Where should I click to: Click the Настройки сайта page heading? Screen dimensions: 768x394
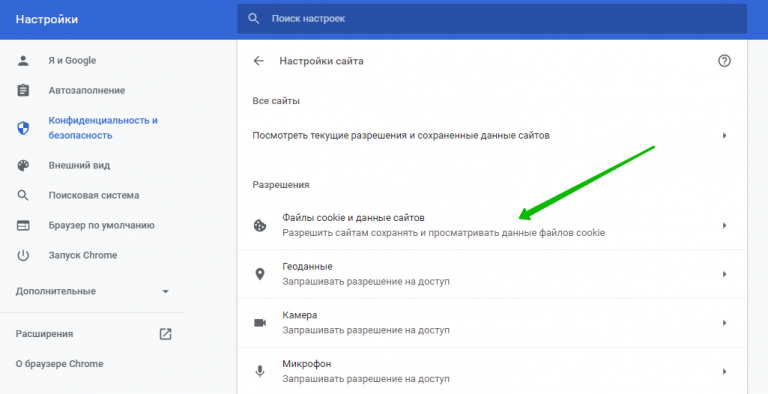[x=321, y=61]
